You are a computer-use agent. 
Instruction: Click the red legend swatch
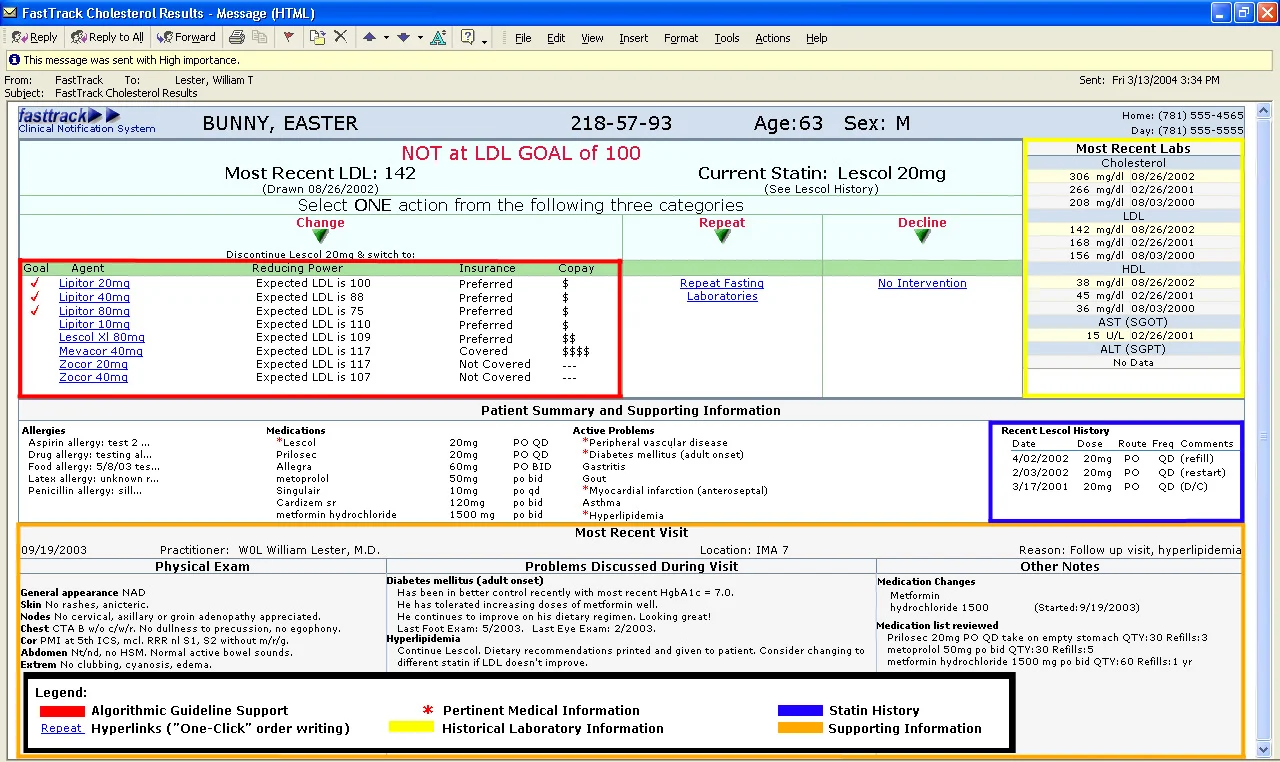point(62,711)
